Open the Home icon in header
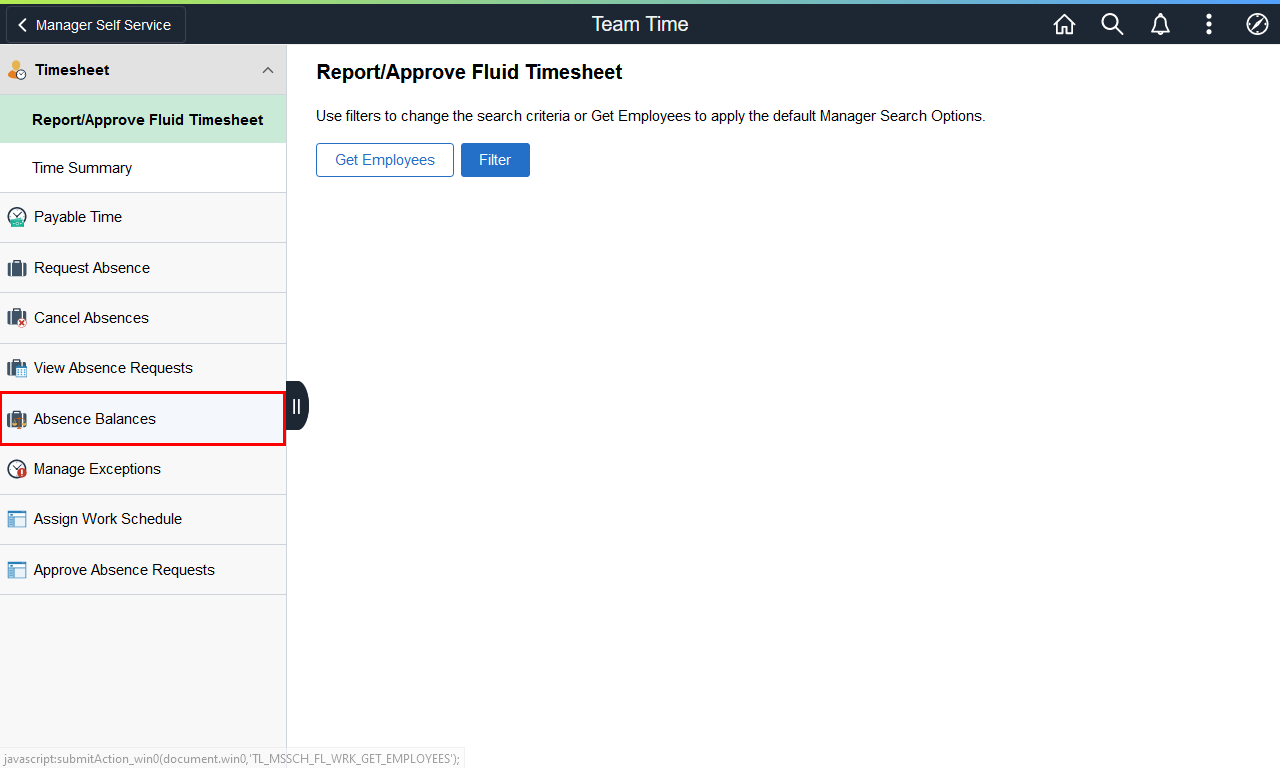This screenshot has height=768, width=1280. pyautogui.click(x=1064, y=24)
